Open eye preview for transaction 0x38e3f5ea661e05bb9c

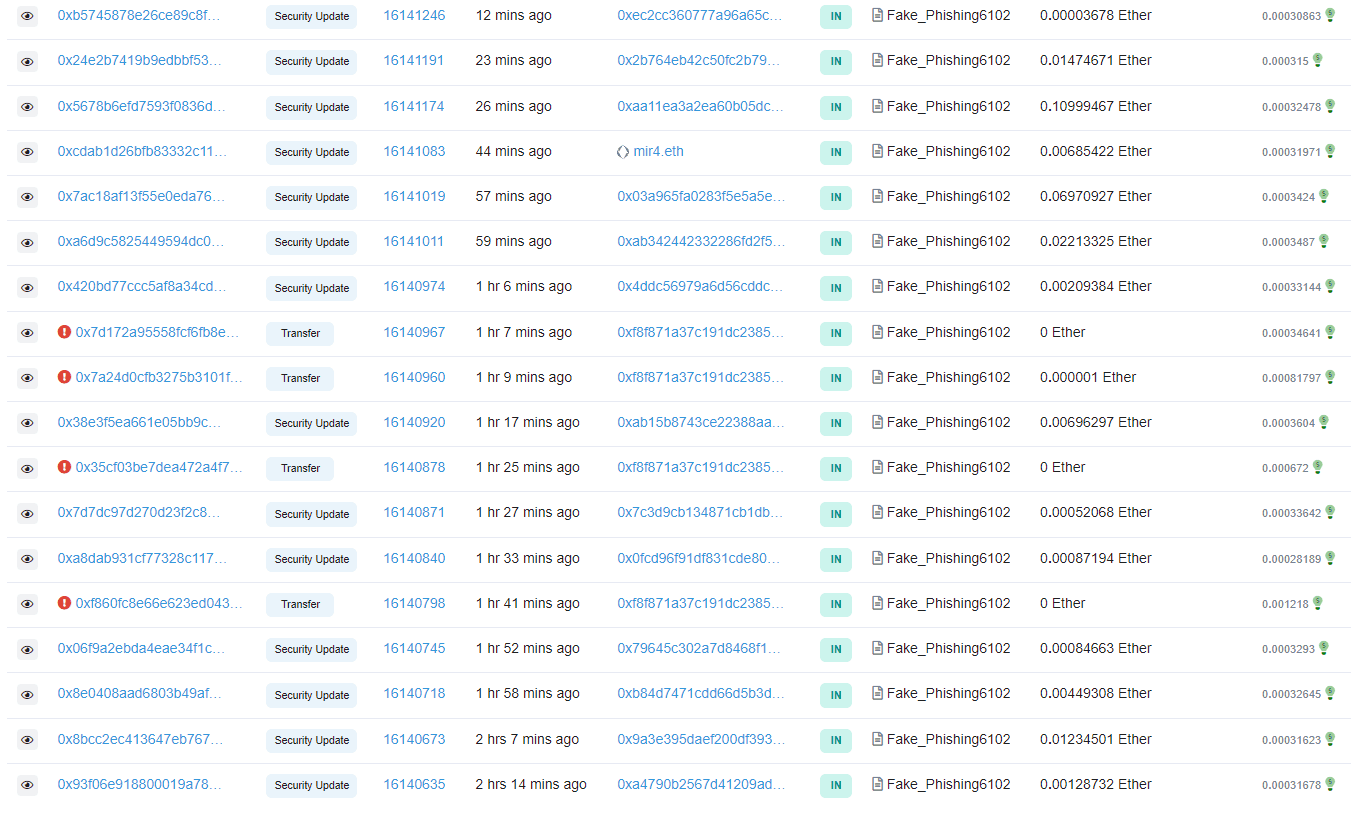[27, 423]
